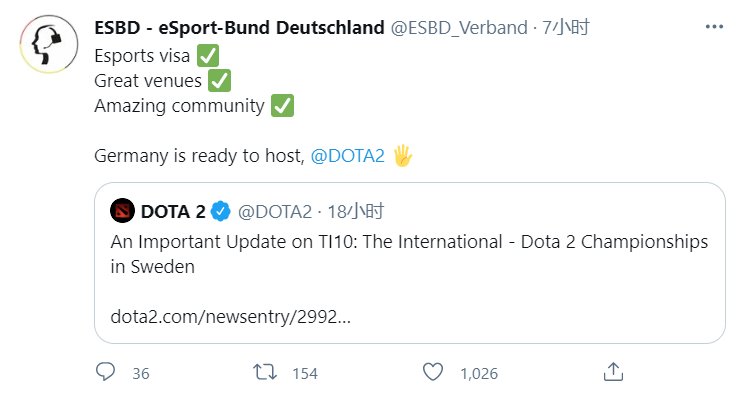Open ESBD - eSport-Bund Deutschland display name
745x397 pixels.
coord(239,28)
